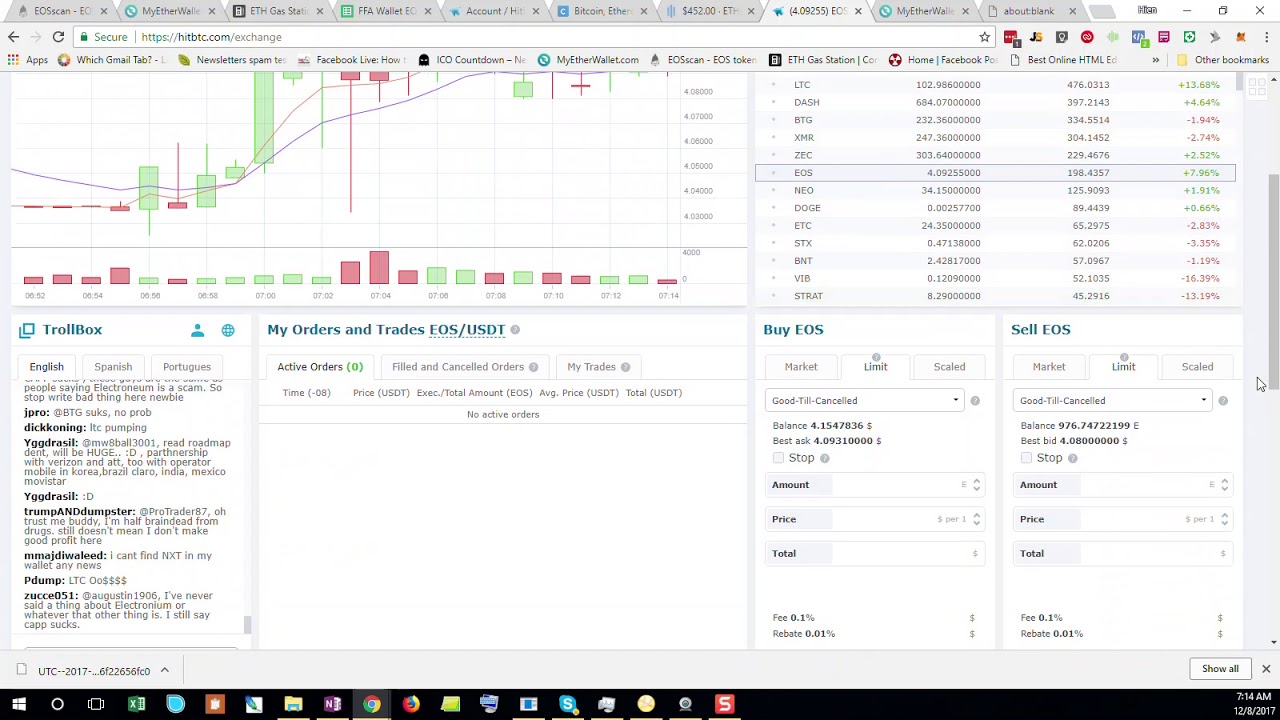
Task: Open TrollBox user profile icon
Action: [197, 330]
